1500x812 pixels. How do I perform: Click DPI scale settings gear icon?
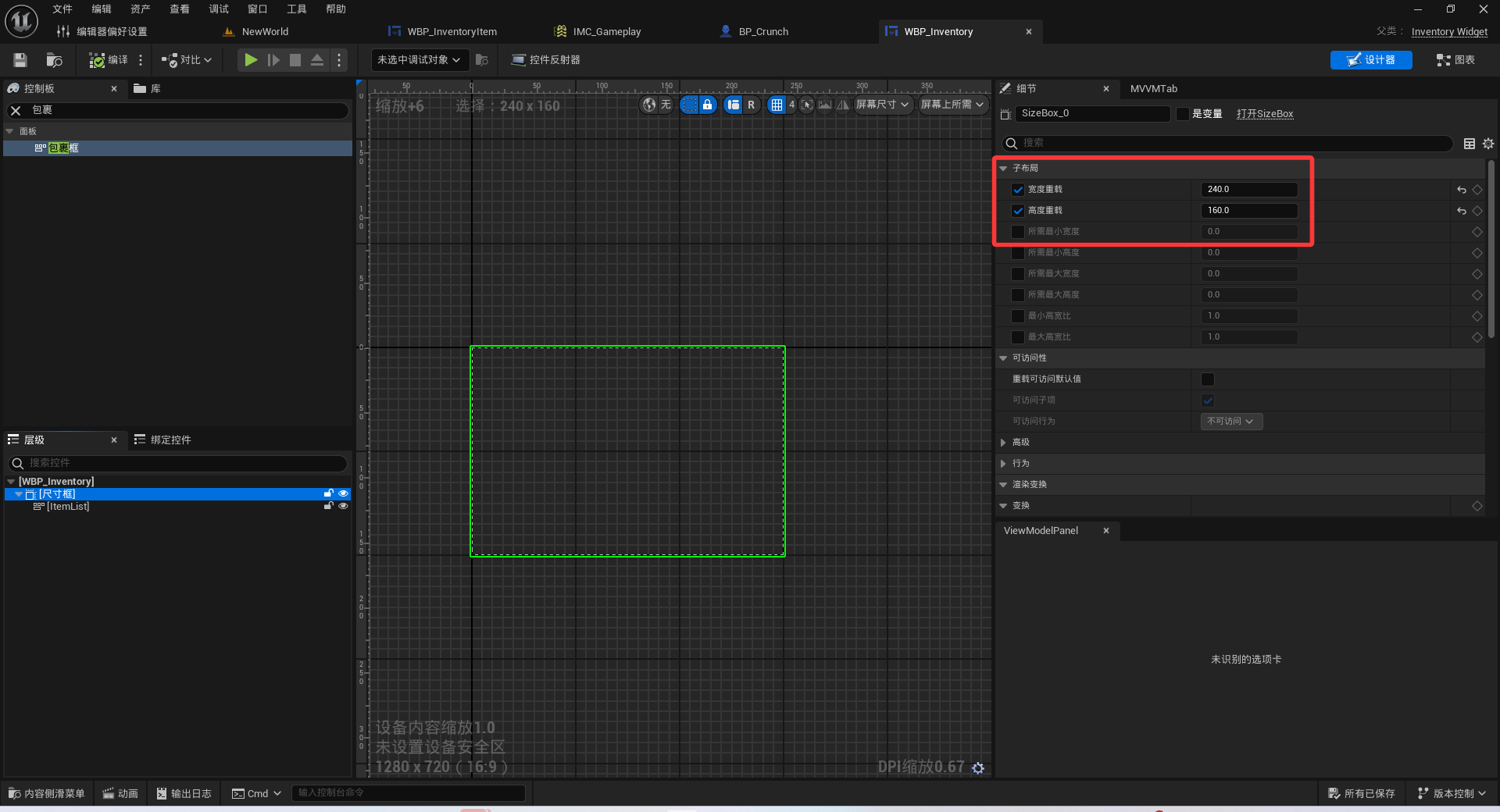[978, 768]
